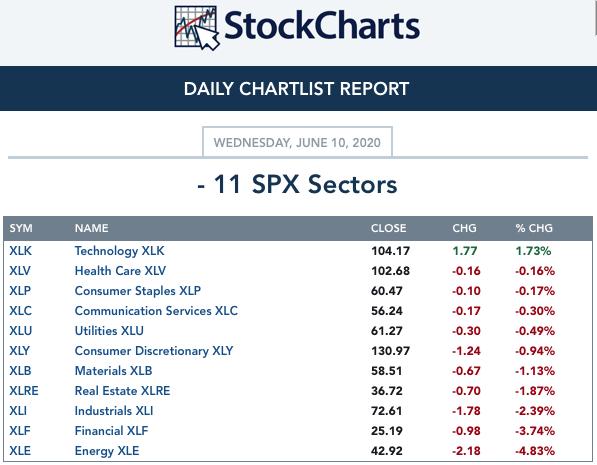Open Communication Services XLC link
Viewport: 597px width, 465px height.
[x=156, y=311]
